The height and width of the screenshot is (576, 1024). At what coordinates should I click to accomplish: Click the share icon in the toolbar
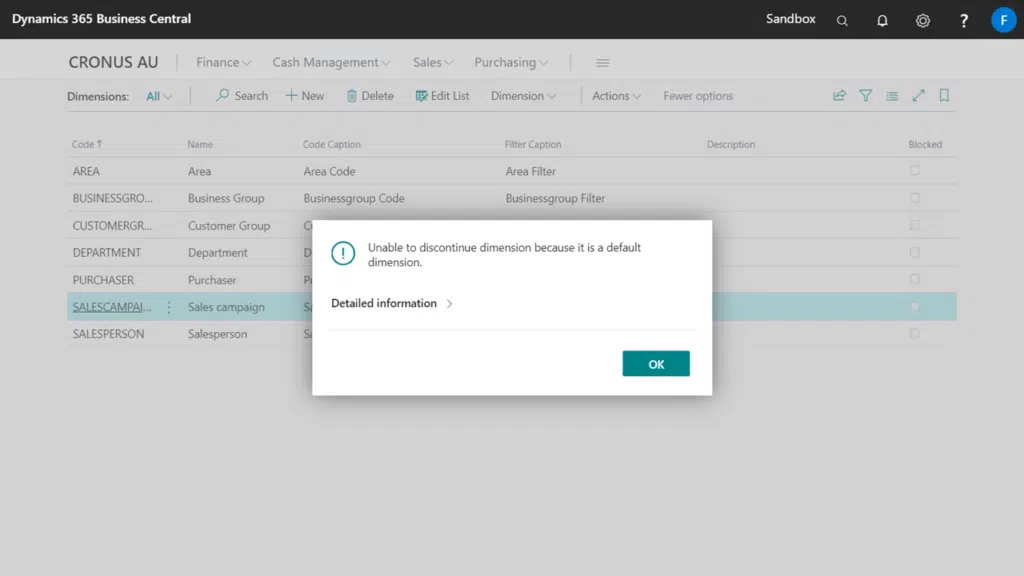[839, 96]
